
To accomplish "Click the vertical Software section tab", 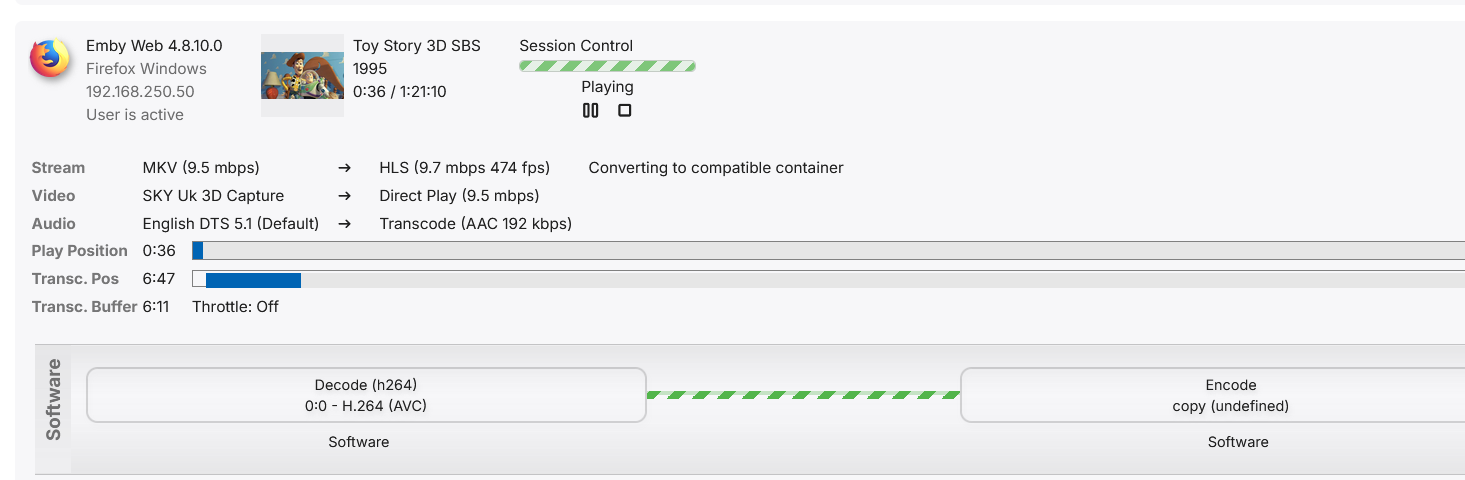I will click(54, 399).
